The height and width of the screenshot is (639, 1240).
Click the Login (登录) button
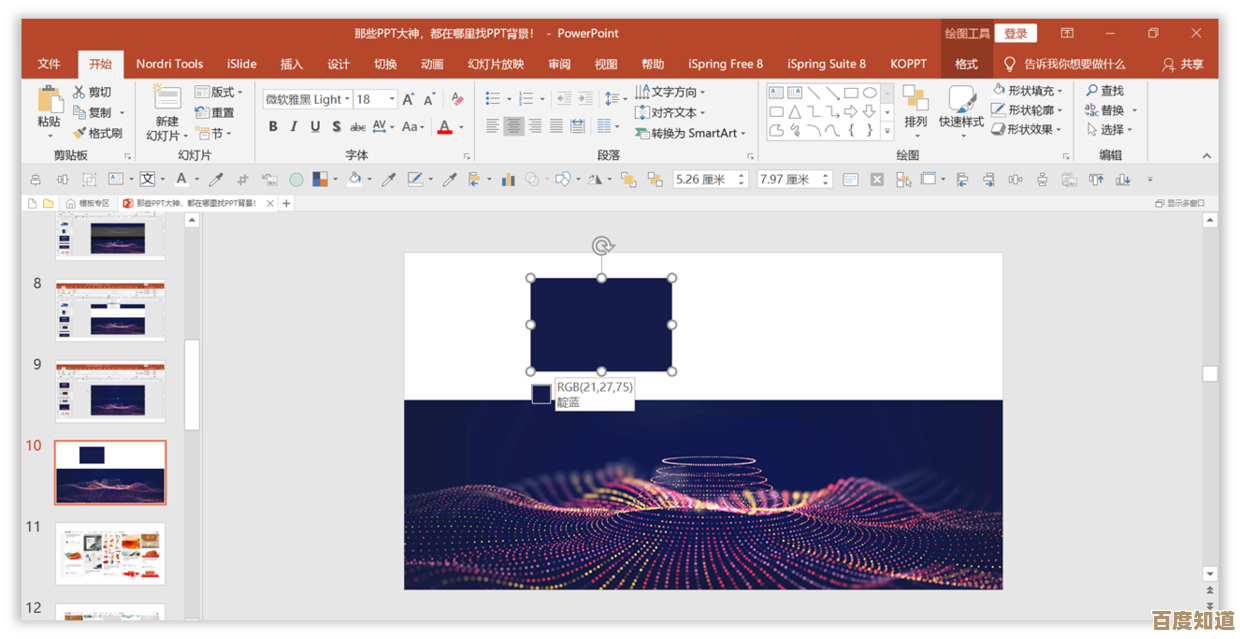[x=1015, y=33]
